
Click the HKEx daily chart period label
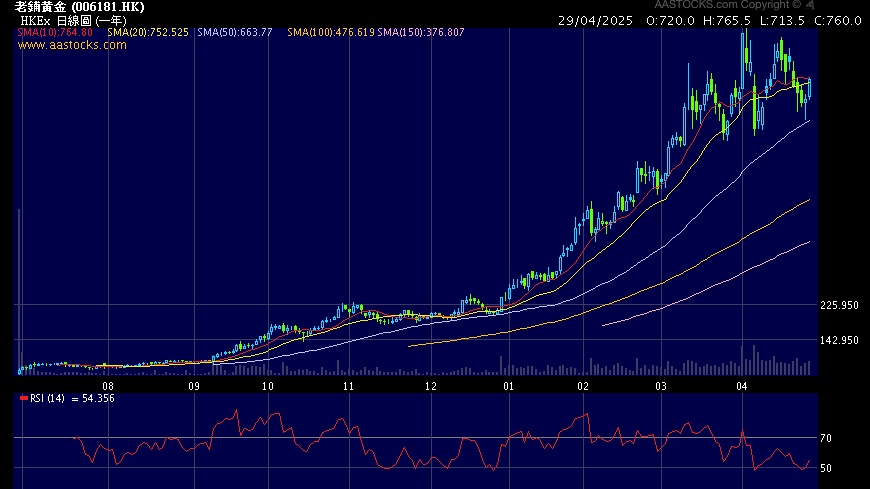[x=60, y=20]
